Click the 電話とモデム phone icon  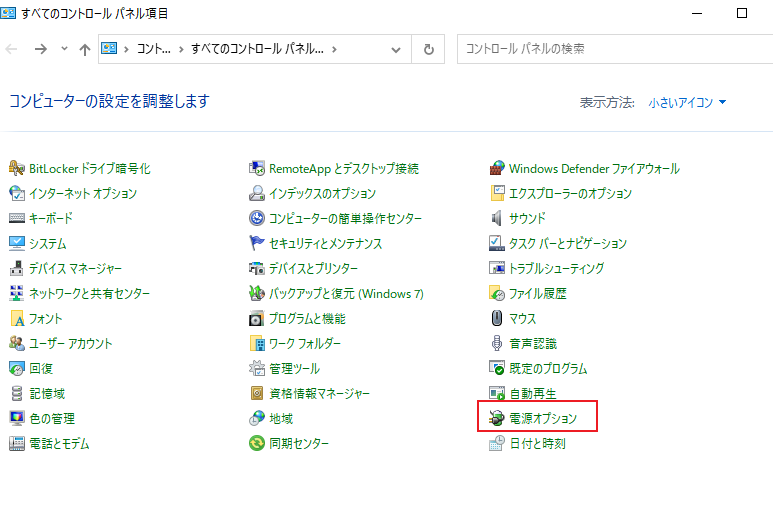pos(17,443)
